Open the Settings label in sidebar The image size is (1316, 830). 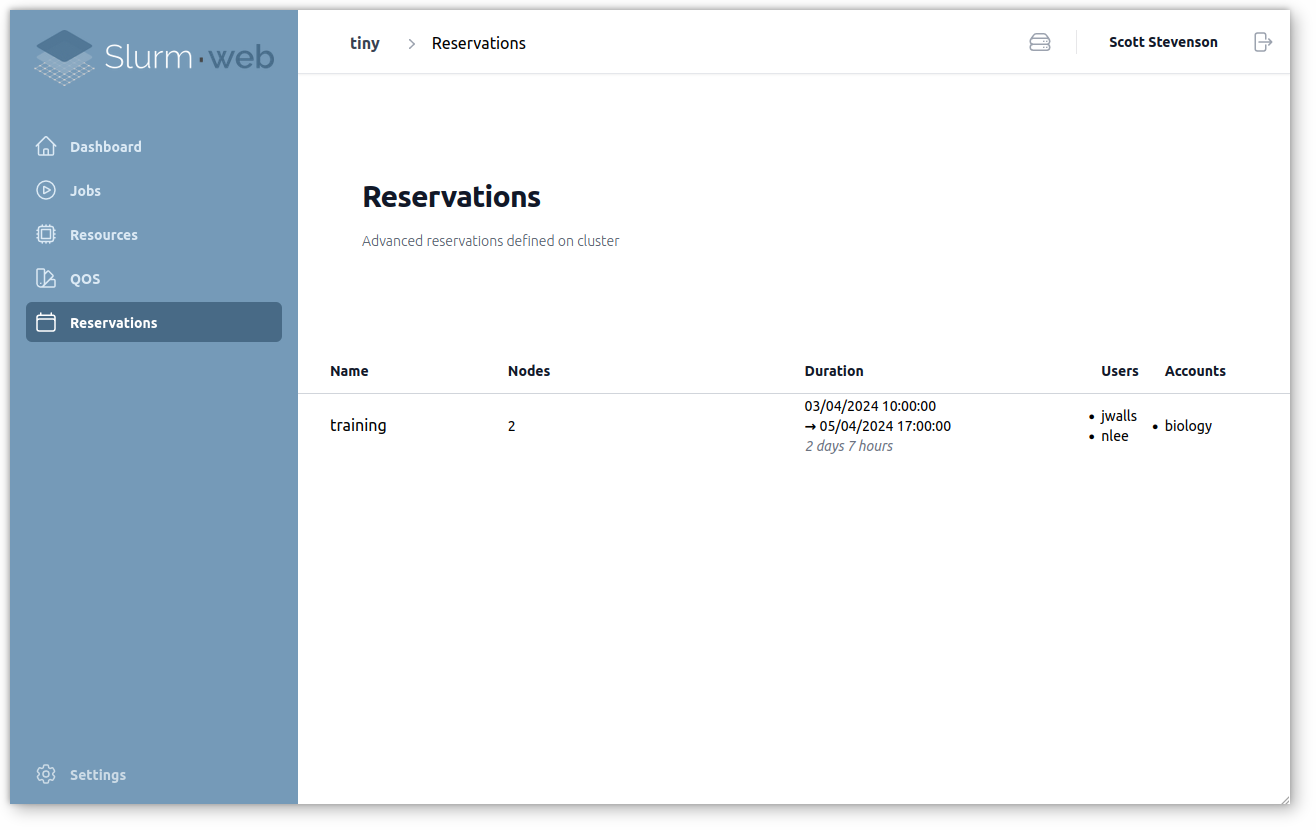[98, 775]
